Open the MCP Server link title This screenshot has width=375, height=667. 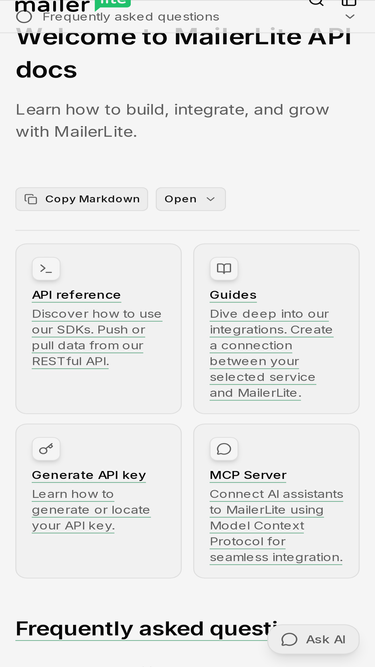(248, 475)
